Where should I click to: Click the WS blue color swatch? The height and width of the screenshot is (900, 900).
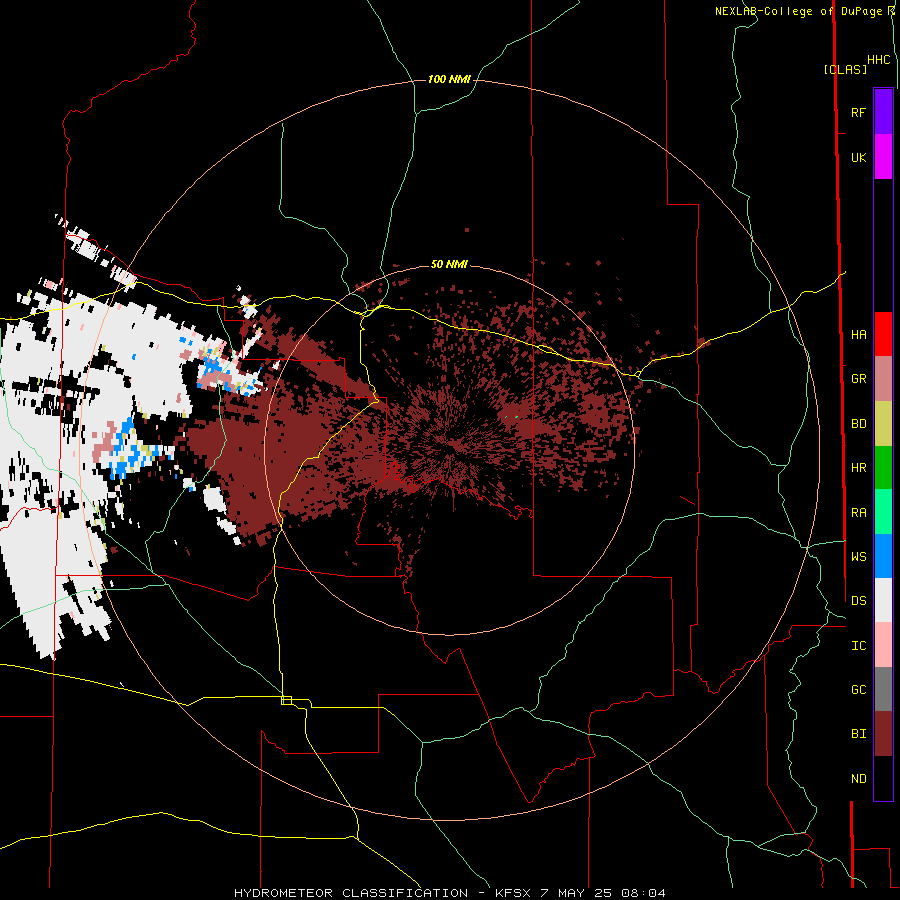click(883, 556)
